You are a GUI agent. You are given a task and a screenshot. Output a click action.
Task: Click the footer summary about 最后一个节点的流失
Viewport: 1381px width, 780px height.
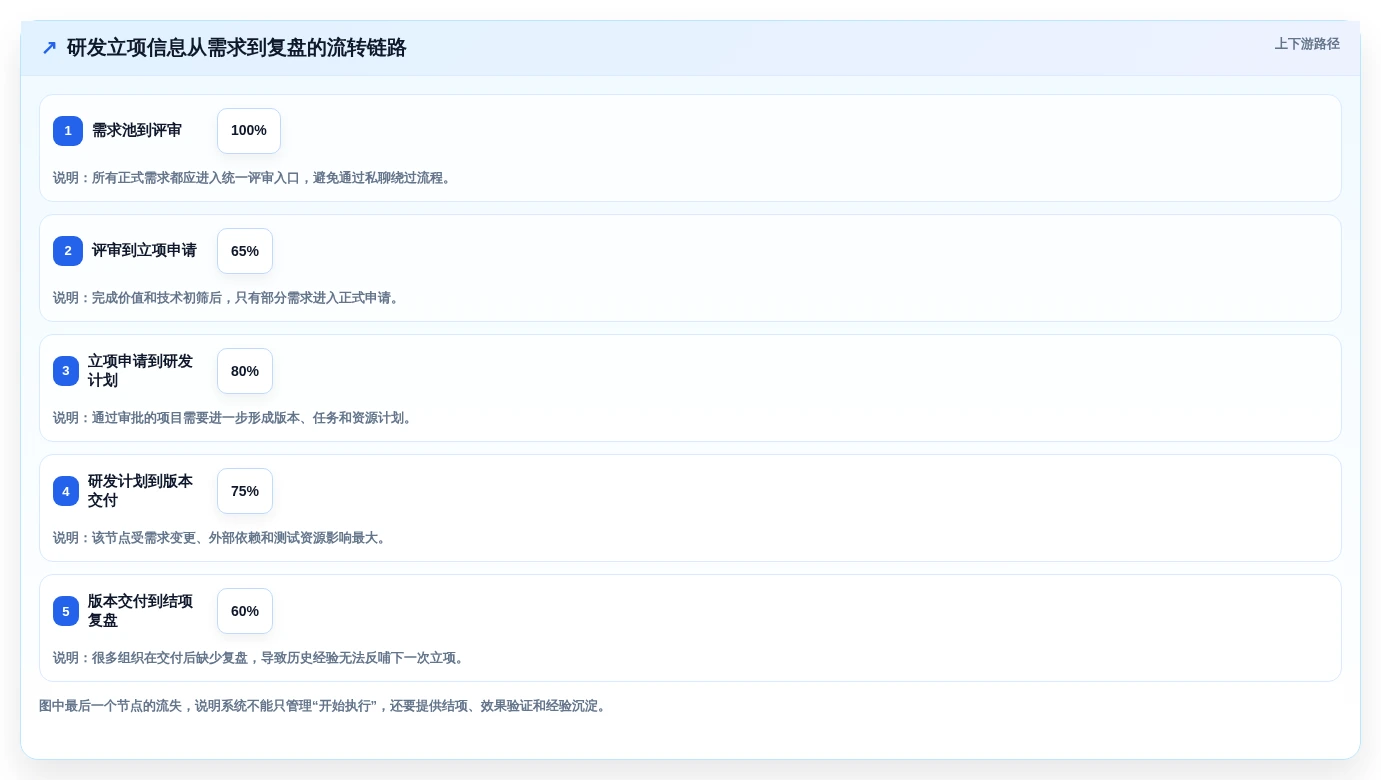tap(324, 706)
